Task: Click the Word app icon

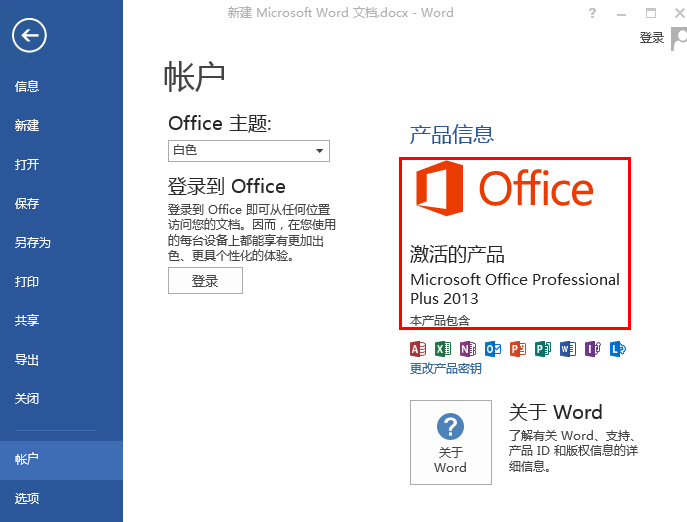Action: coord(568,349)
